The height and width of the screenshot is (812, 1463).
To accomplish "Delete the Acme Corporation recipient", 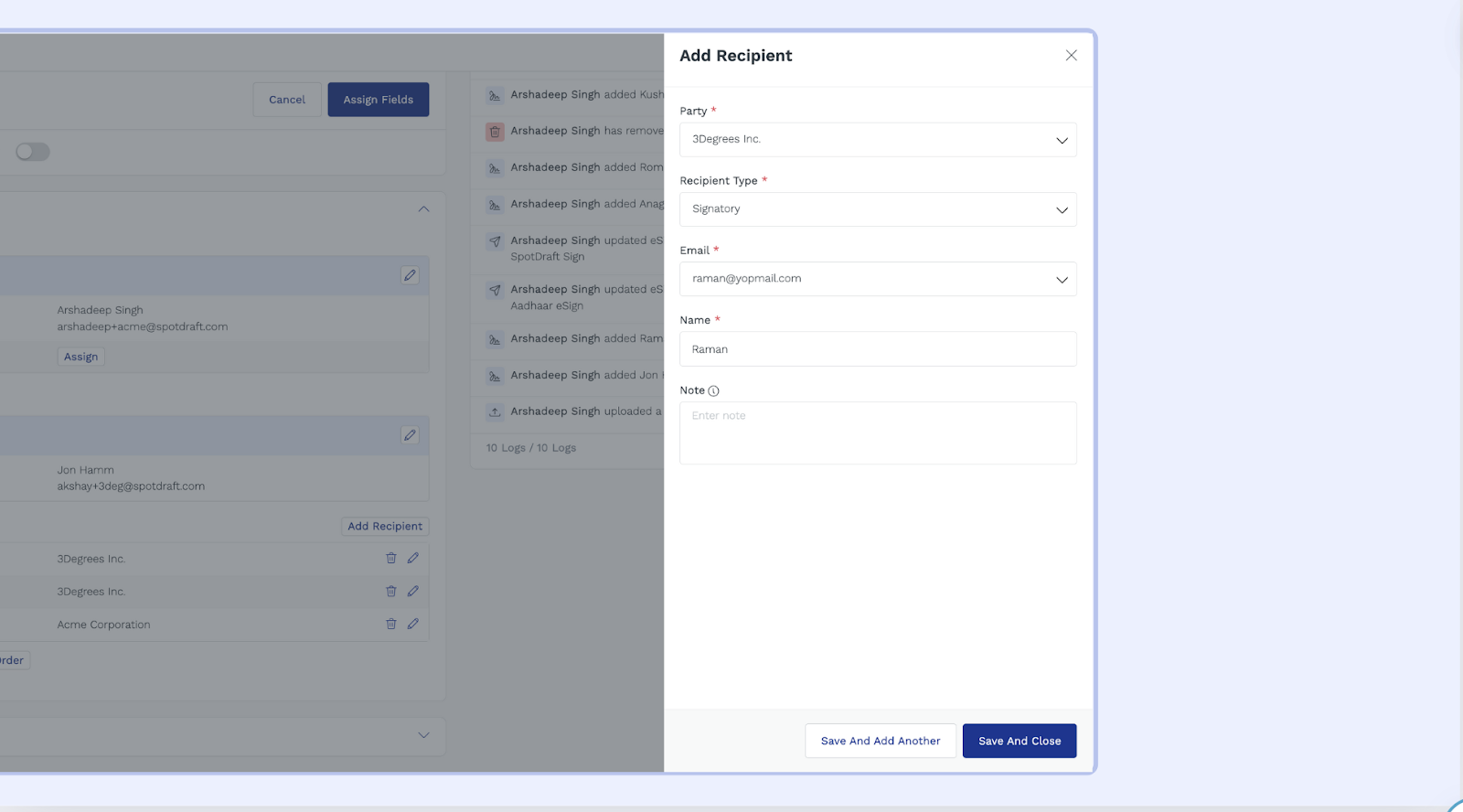I will 391,624.
